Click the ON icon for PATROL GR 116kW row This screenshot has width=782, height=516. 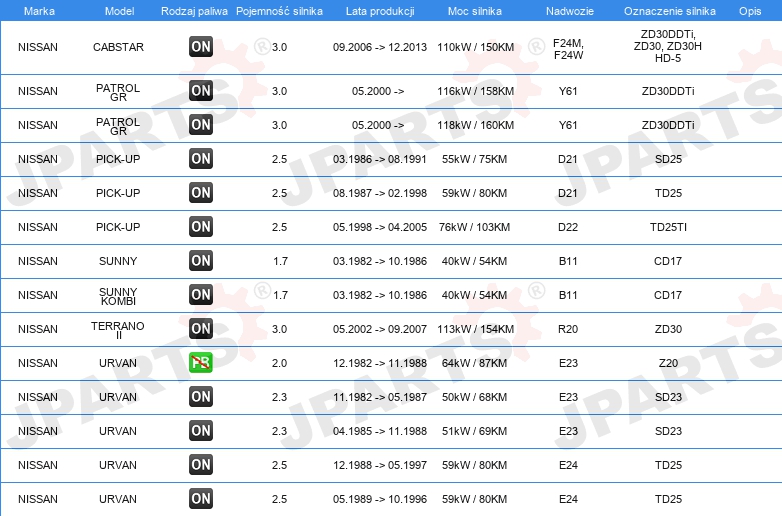(201, 91)
